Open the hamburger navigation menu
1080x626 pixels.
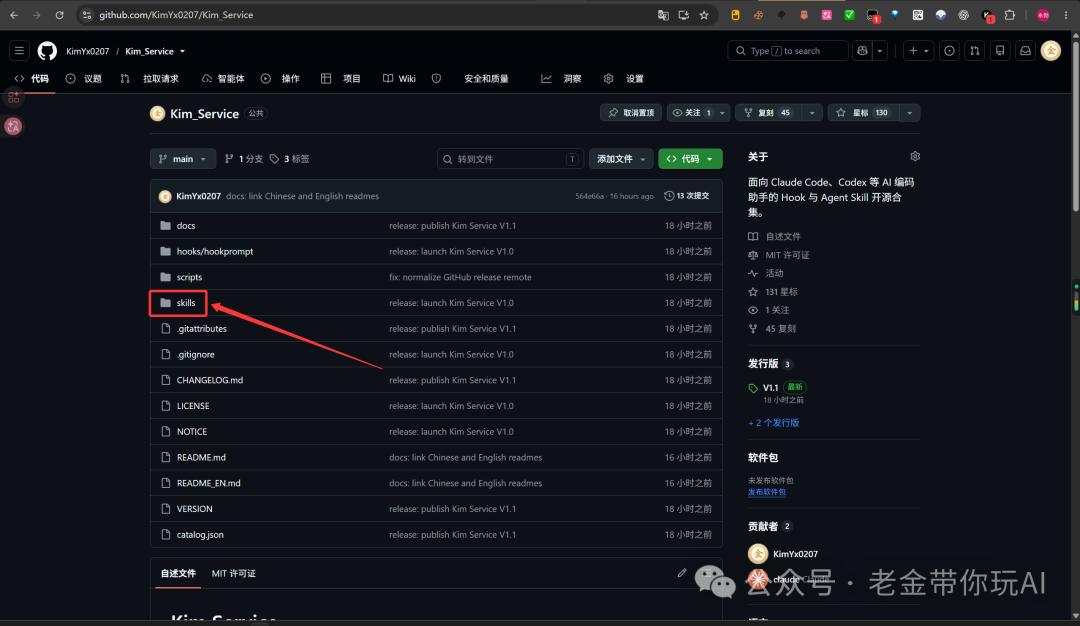[x=19, y=51]
